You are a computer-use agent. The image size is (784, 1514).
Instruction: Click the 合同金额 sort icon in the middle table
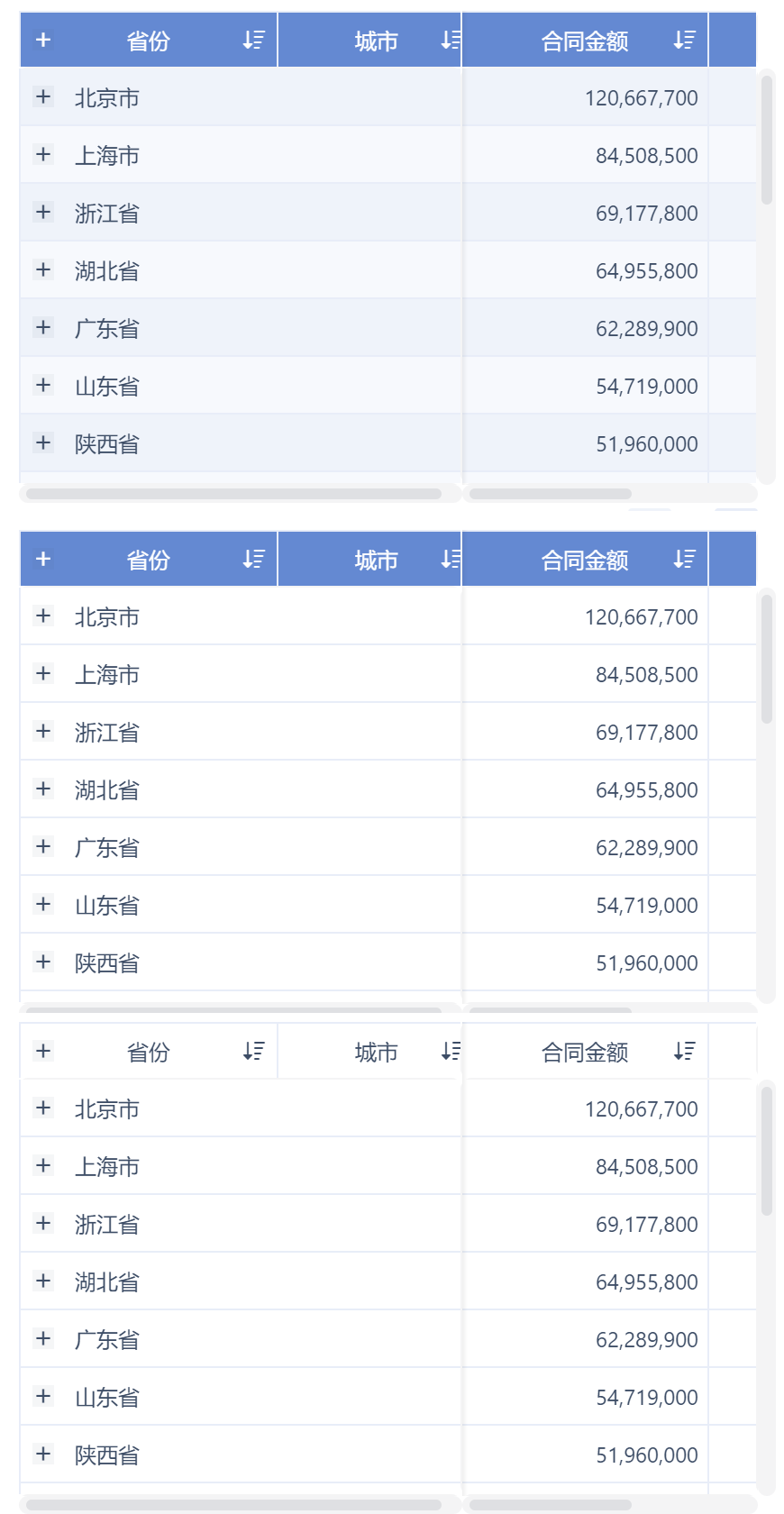684,559
